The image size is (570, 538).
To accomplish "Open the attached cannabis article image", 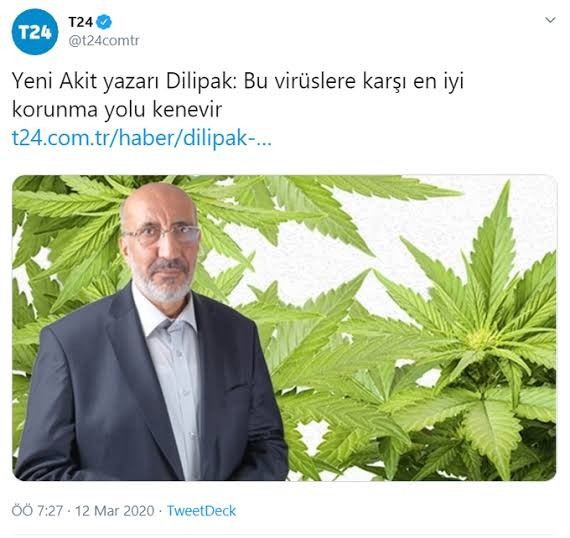I will click(x=284, y=328).
